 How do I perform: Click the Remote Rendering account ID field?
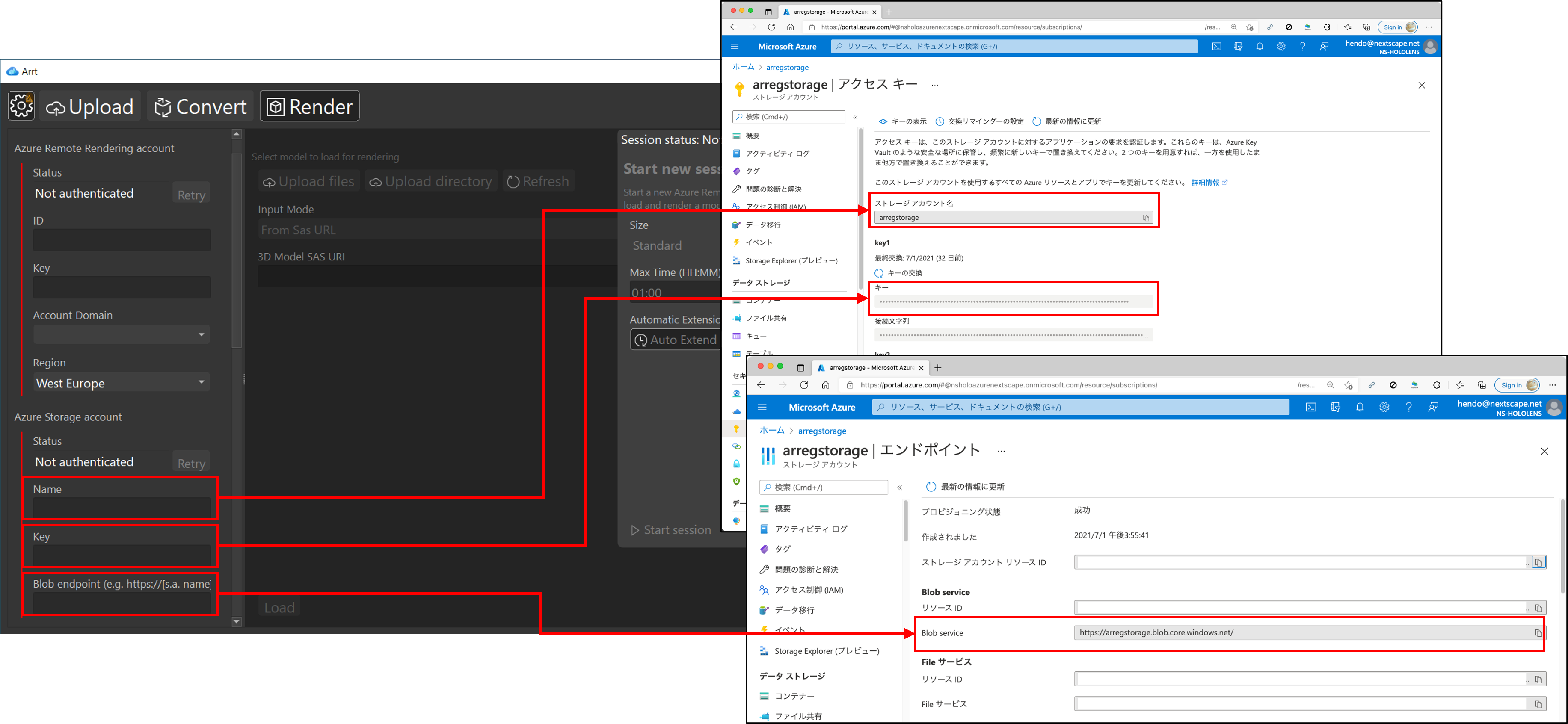[x=122, y=240]
